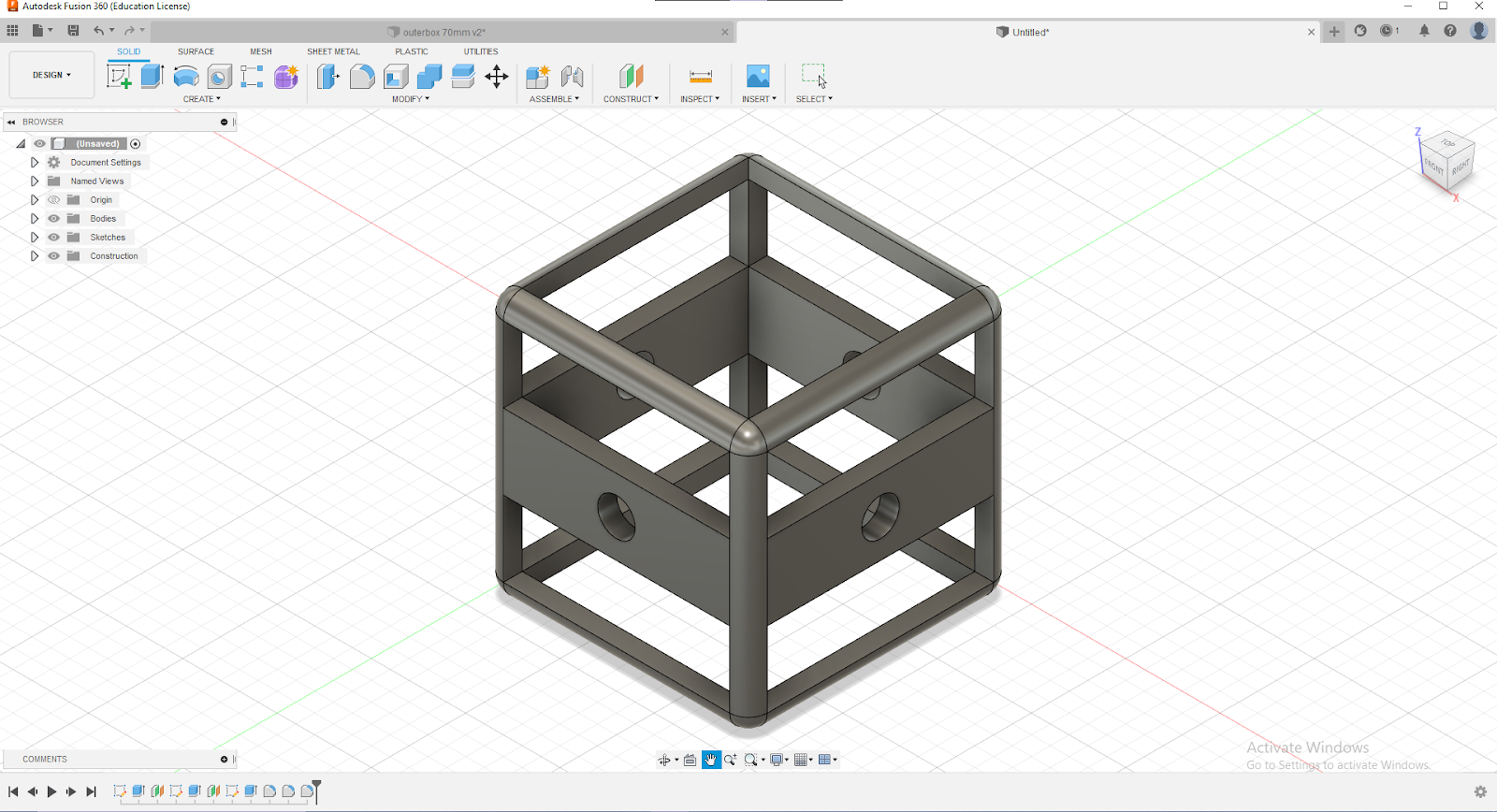Select the Offset Face tool
Screen dimensions: 1497x812
coord(463,77)
